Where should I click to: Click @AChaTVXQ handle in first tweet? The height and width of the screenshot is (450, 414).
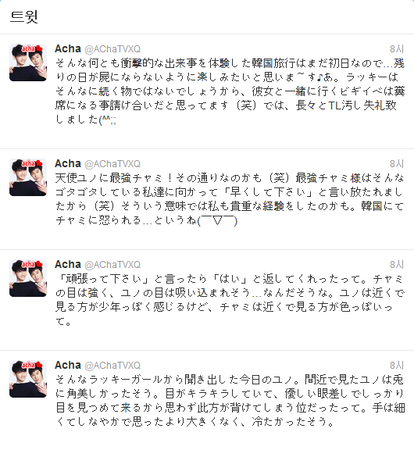point(113,49)
